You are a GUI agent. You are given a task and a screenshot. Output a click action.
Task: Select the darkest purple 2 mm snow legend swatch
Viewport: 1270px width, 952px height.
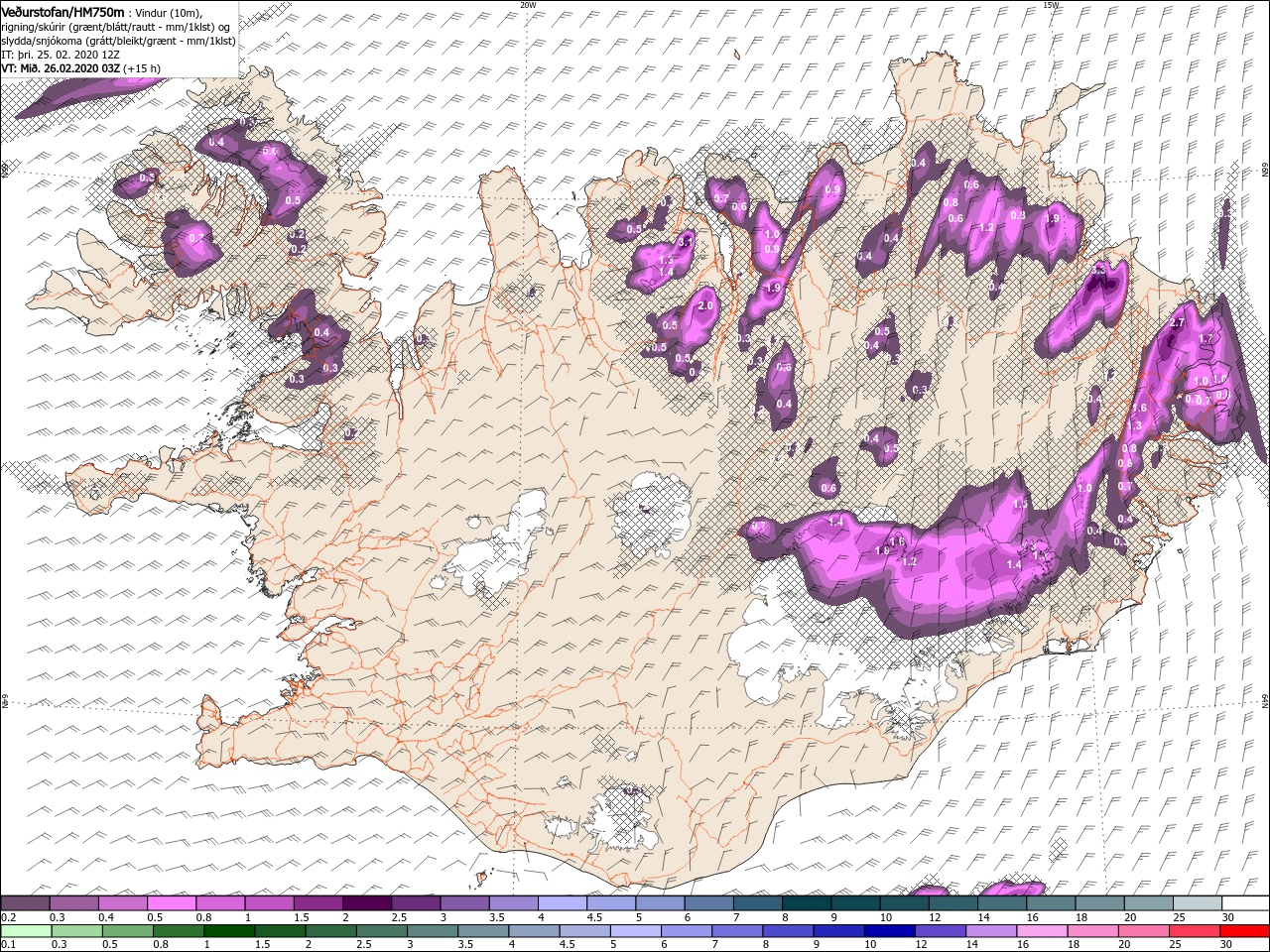367,902
